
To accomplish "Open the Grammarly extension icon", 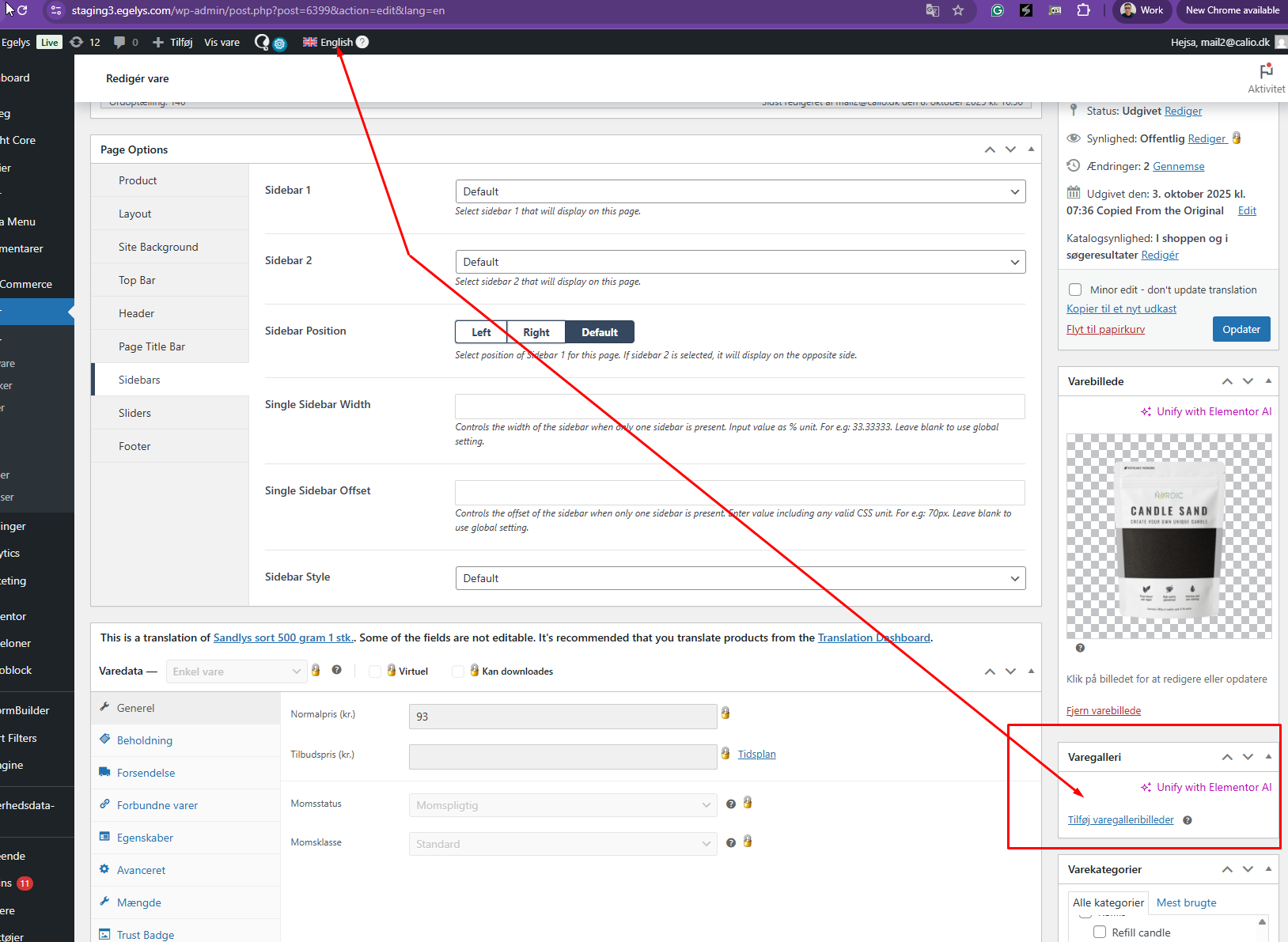I will click(x=998, y=10).
